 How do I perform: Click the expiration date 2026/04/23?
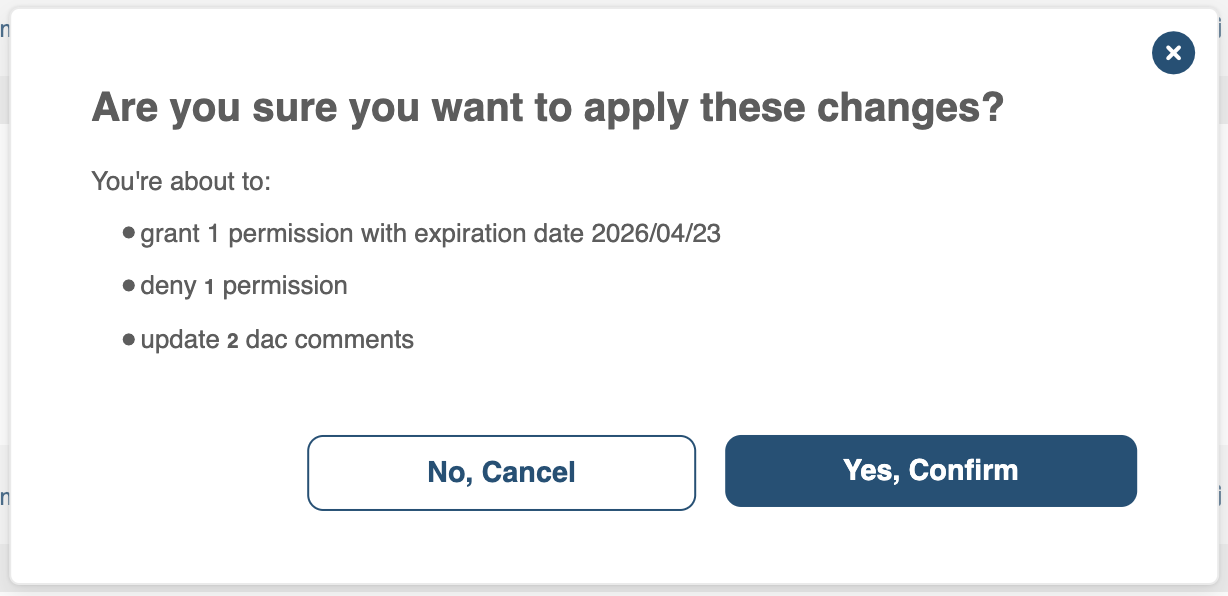tap(656, 234)
